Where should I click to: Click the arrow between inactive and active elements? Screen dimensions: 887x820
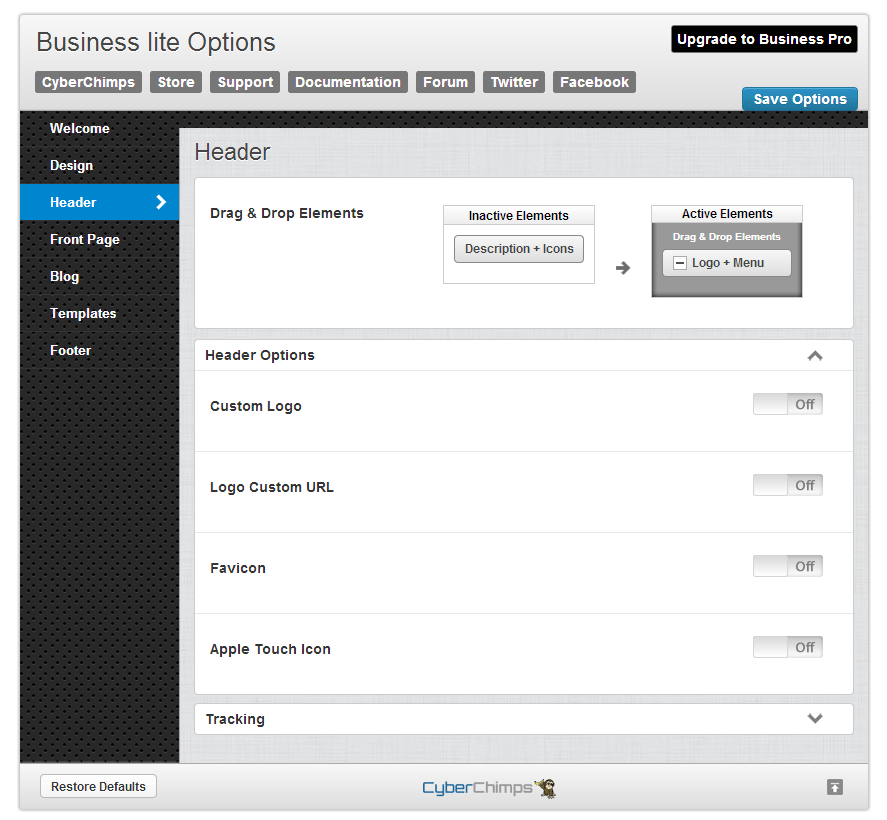tap(622, 267)
